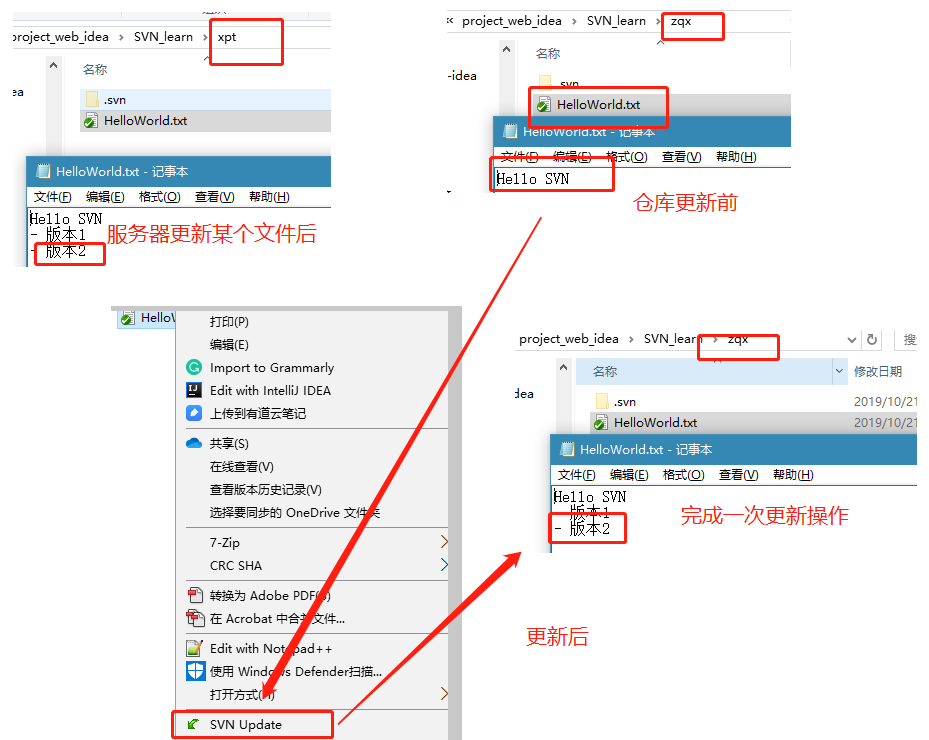Click the Adobe PDF conversion icon in the context menu
This screenshot has width=929, height=740.
tap(196, 595)
